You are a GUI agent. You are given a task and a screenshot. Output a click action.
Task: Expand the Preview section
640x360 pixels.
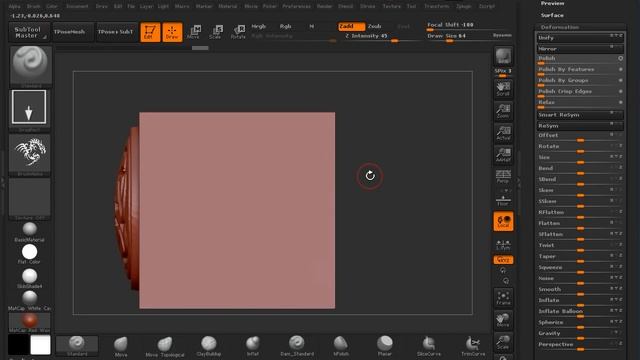552,3
